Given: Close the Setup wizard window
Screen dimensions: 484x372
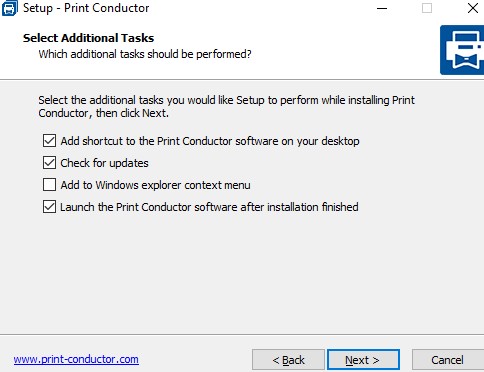Looking at the screenshot, I should pyautogui.click(x=473, y=8).
